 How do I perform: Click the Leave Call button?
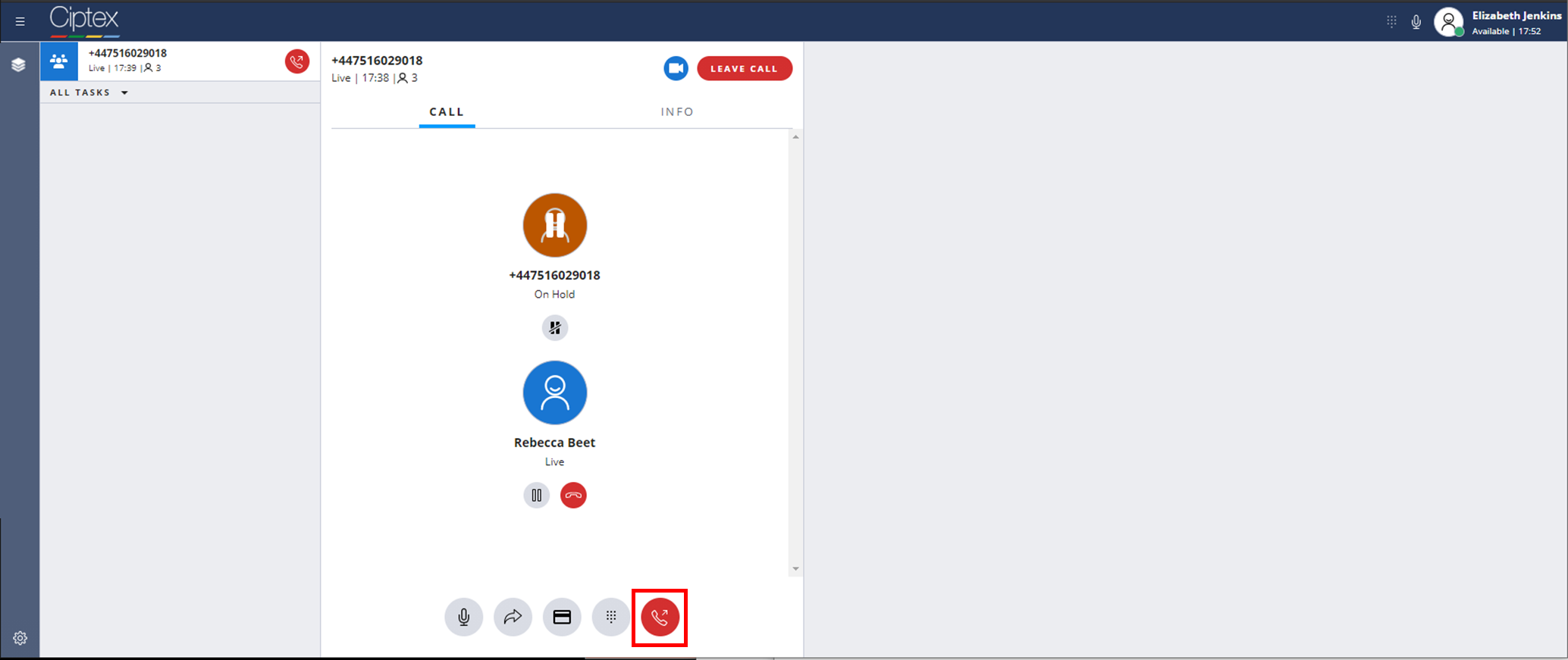coord(745,68)
